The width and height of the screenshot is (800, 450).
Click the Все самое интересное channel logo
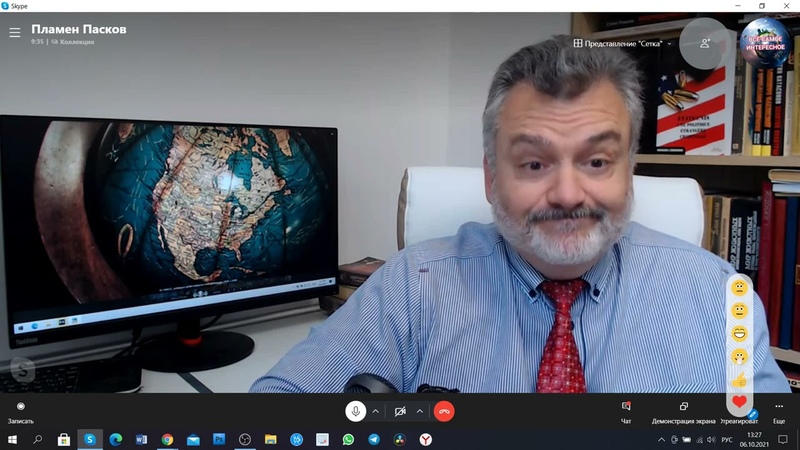tap(765, 40)
